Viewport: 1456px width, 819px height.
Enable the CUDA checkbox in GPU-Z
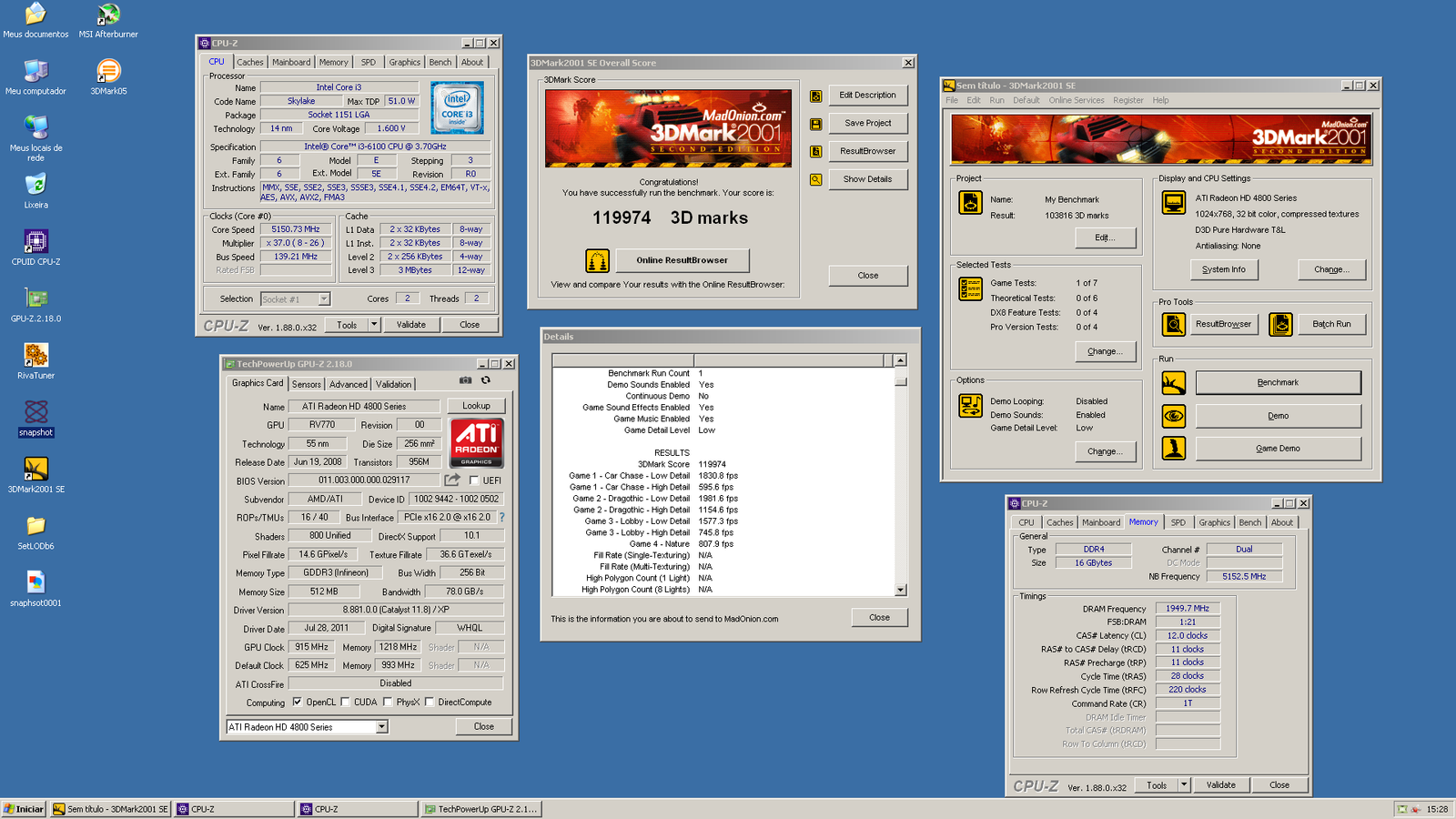click(x=346, y=702)
